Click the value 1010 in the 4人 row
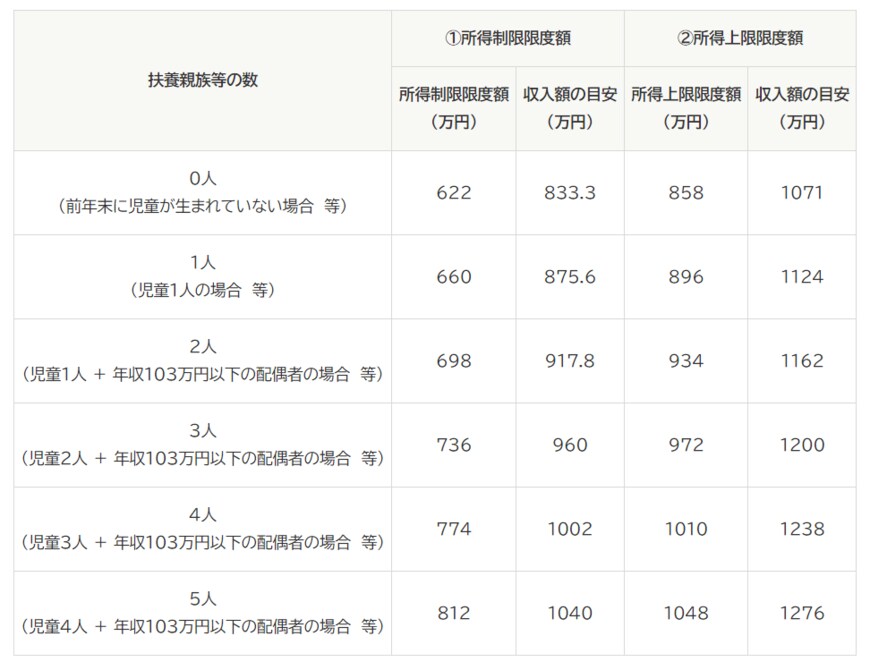Screen dimensions: 870x670 685,530
